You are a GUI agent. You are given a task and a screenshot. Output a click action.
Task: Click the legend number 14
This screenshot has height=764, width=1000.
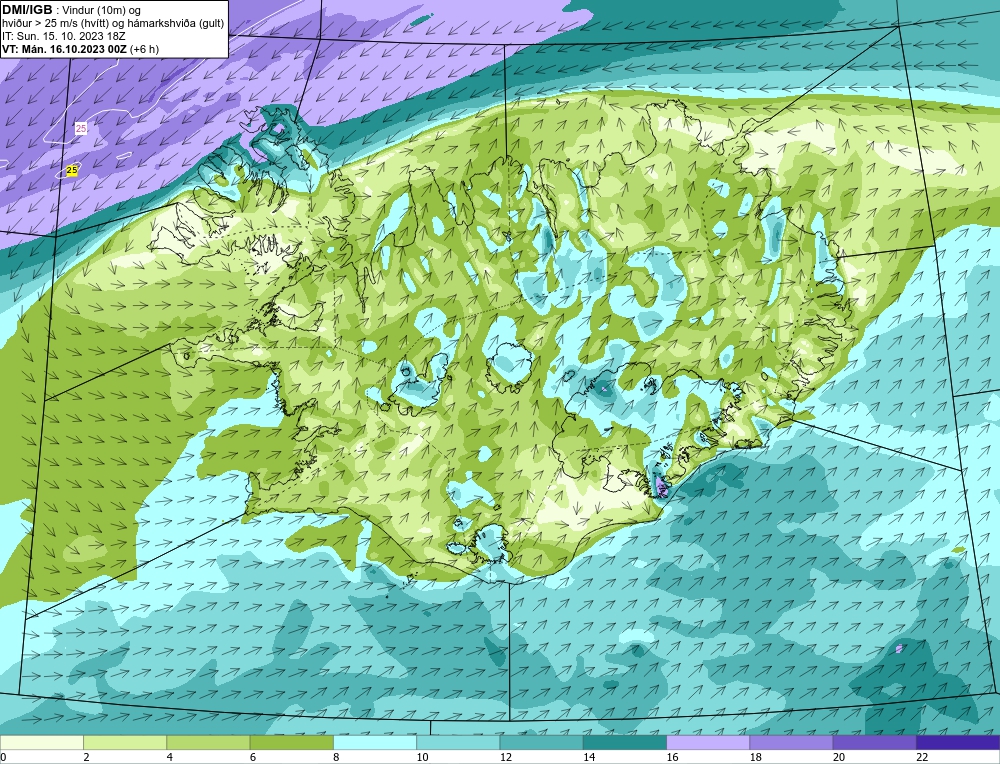[x=589, y=757]
